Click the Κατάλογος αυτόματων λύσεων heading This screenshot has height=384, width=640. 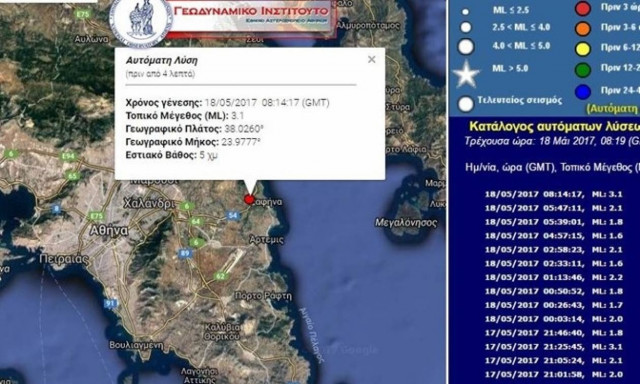554,127
